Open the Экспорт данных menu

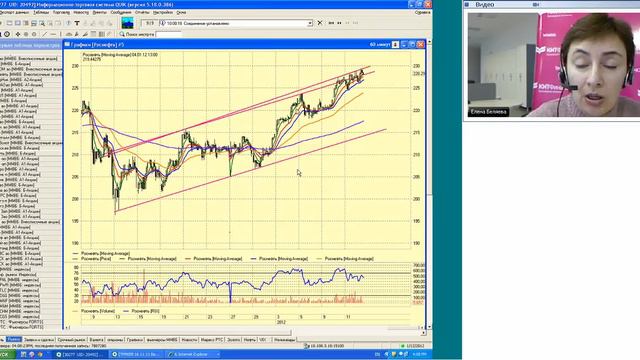click(14, 12)
